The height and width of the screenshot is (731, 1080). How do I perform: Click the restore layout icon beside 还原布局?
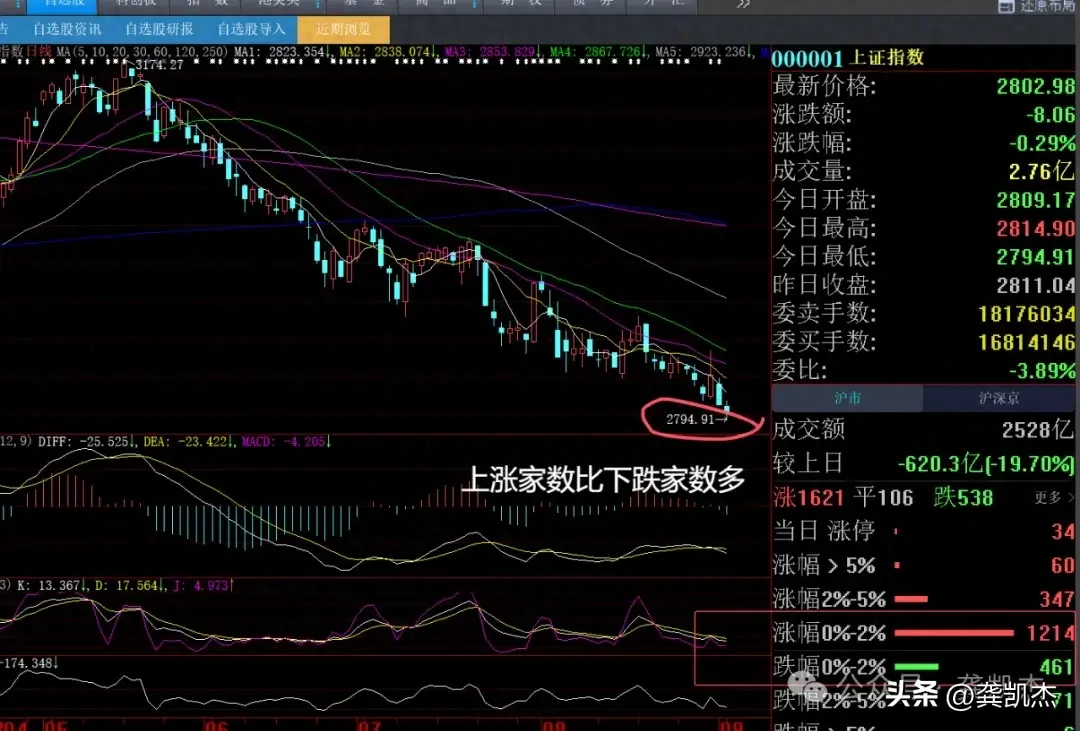point(1004,6)
